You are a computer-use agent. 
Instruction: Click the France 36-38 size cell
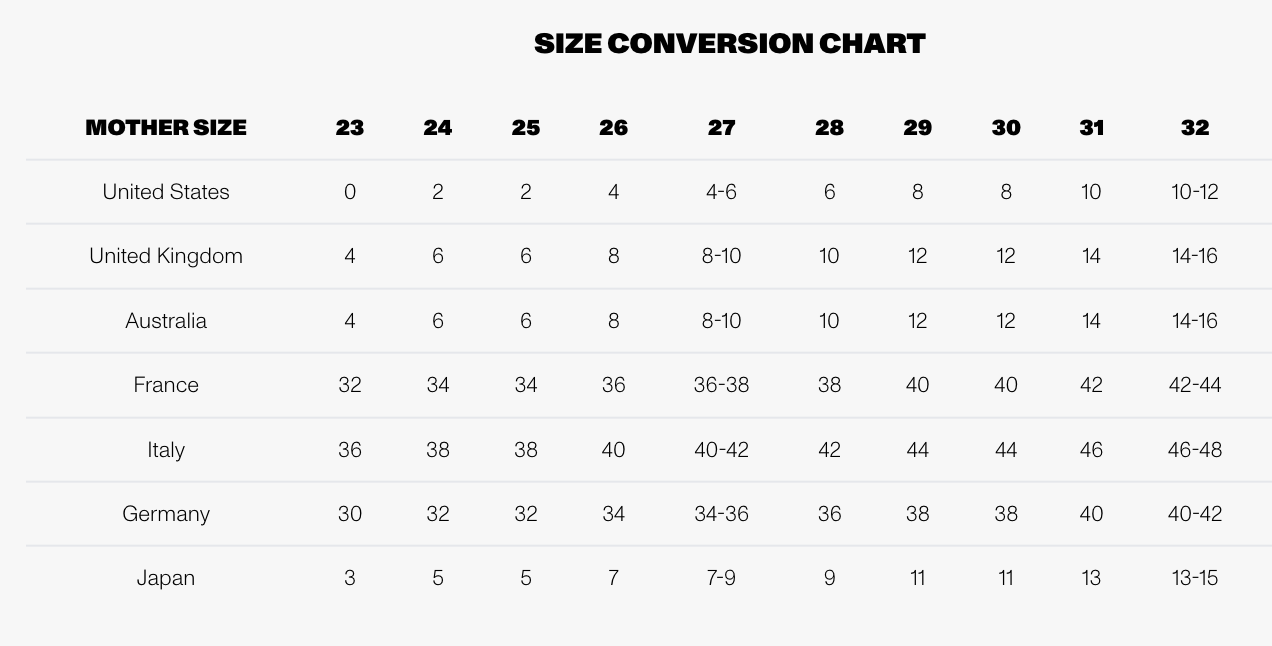[x=721, y=385]
